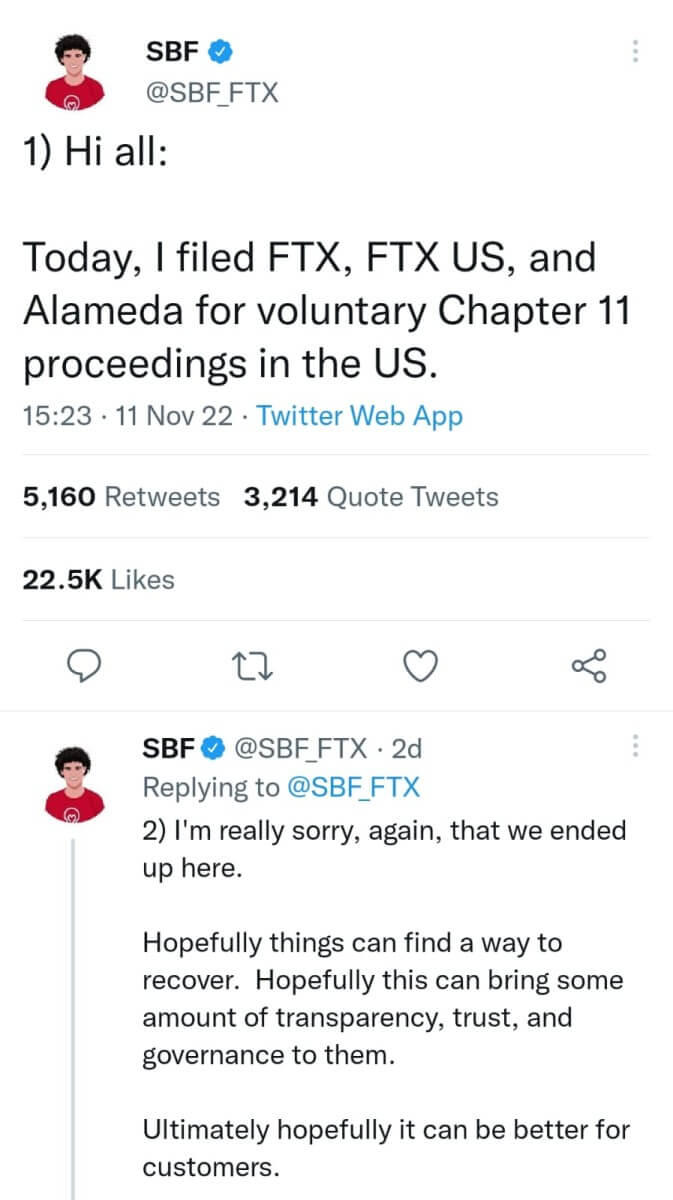Open the 3,214 Quote Tweets list
Screen dimensions: 673x1200
tap(370, 496)
